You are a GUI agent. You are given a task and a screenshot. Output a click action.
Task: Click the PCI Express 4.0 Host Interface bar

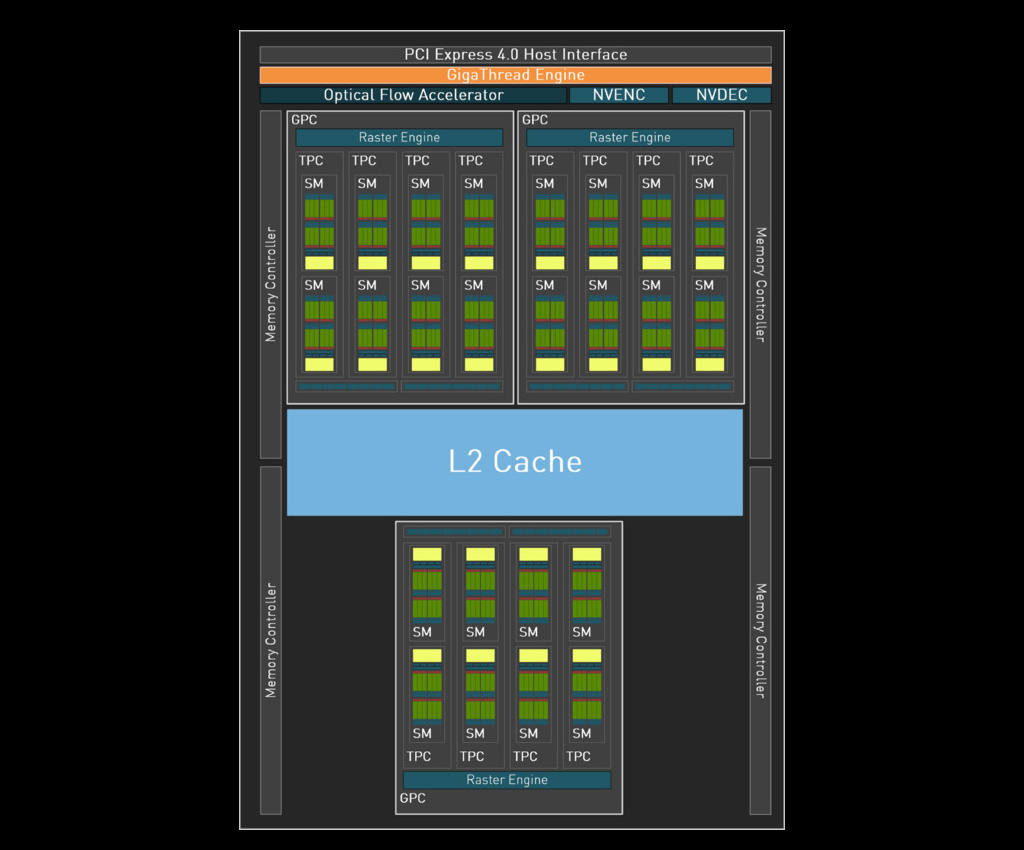pos(515,55)
